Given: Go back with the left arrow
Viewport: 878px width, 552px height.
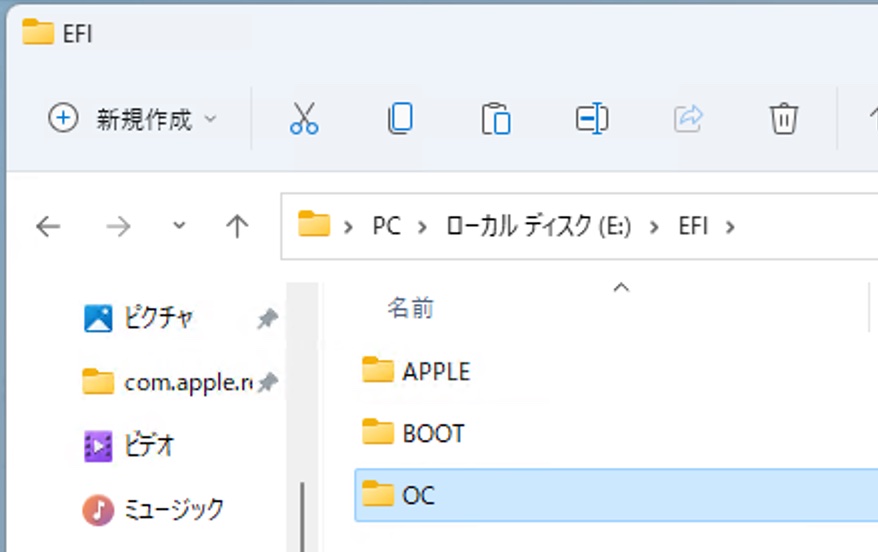Looking at the screenshot, I should (x=48, y=227).
